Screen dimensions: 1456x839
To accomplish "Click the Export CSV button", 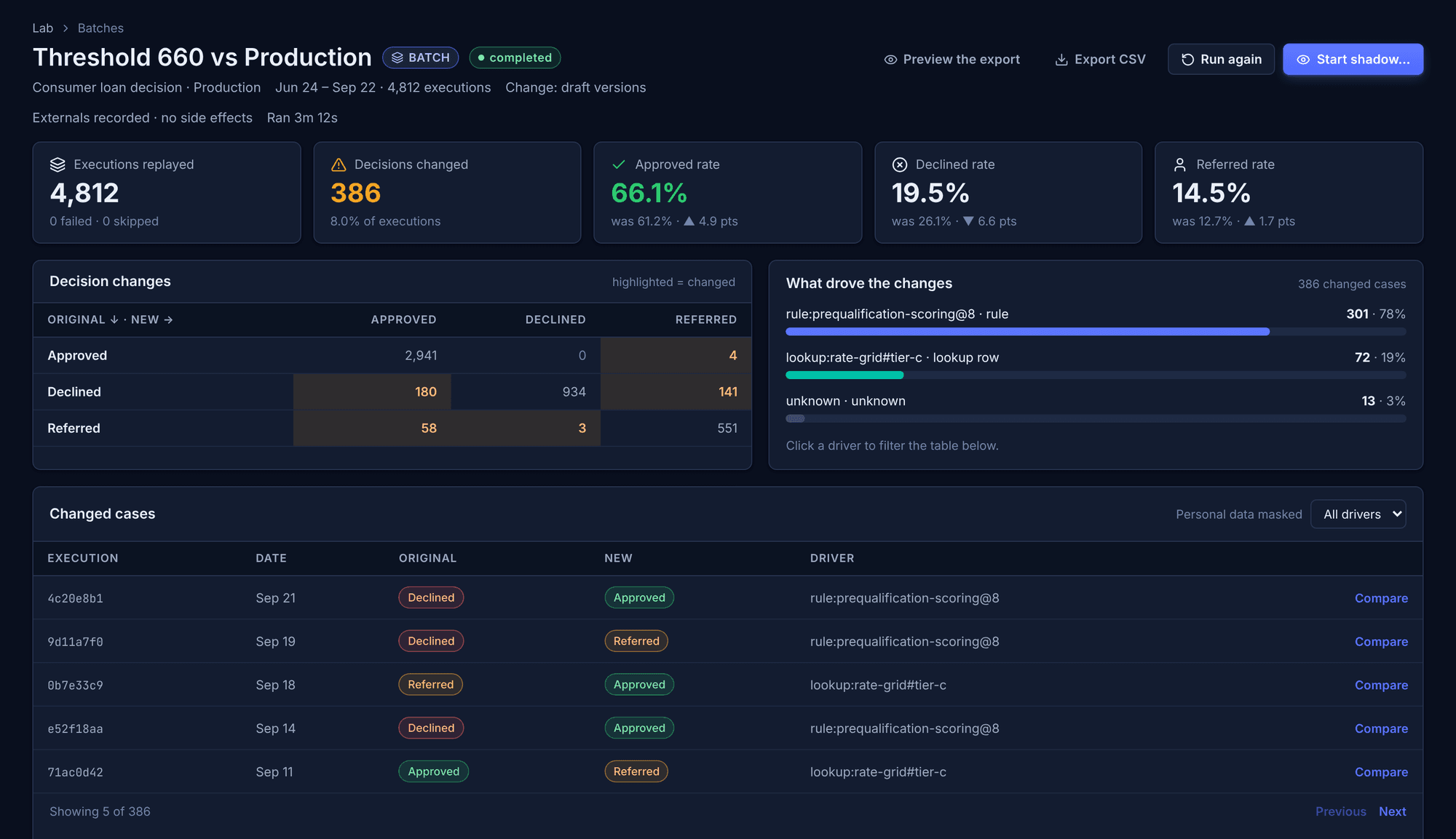I will (x=1100, y=60).
